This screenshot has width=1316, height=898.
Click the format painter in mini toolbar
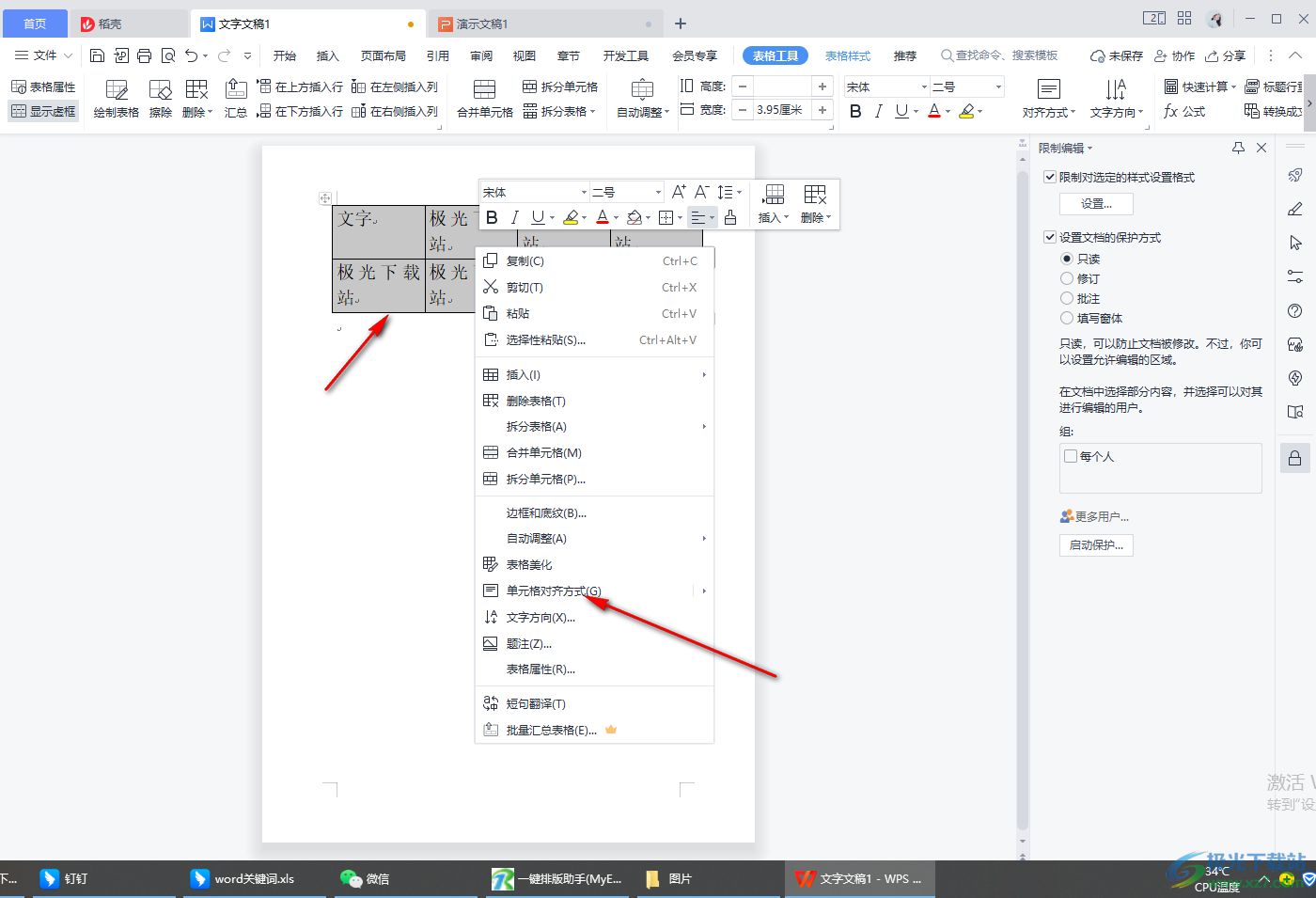(730, 217)
